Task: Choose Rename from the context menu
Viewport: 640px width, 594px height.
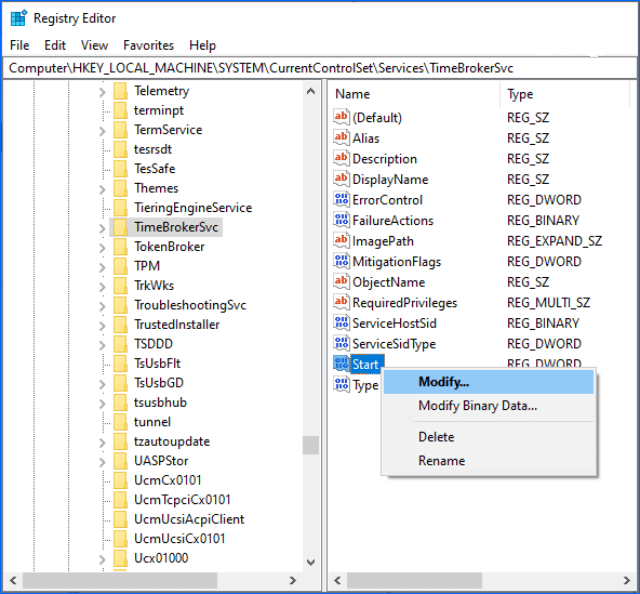Action: pyautogui.click(x=489, y=461)
